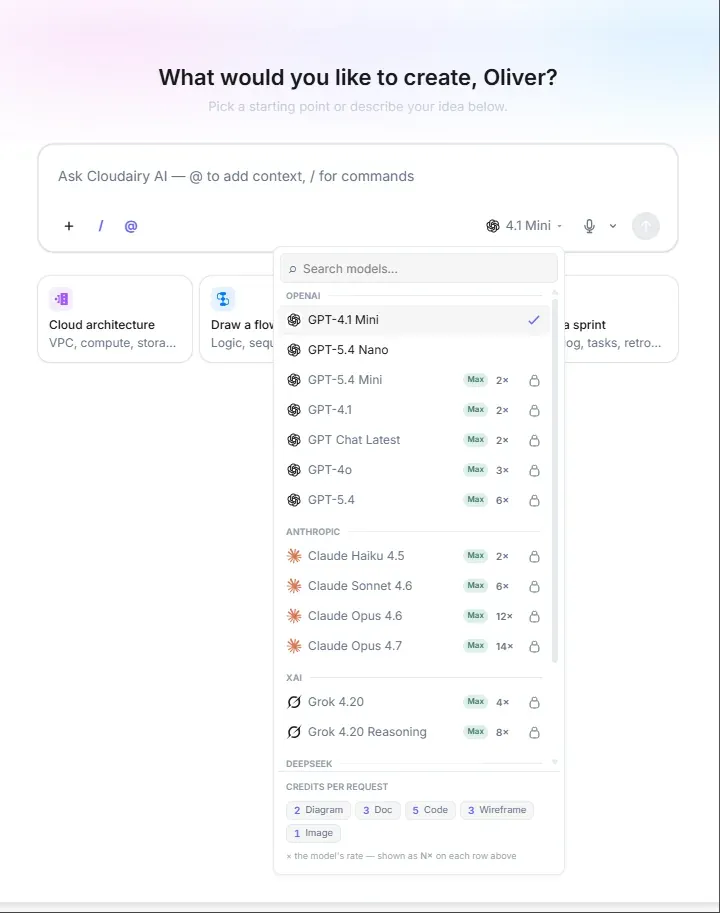The width and height of the screenshot is (720, 913).
Task: Open the Cloud architecture starter card
Action: 115,319
